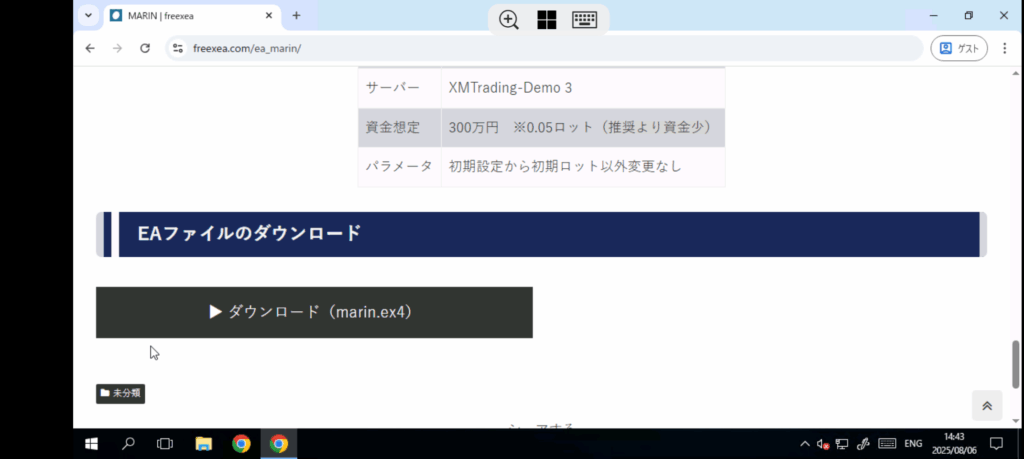Show hidden system tray icons

coord(804,444)
